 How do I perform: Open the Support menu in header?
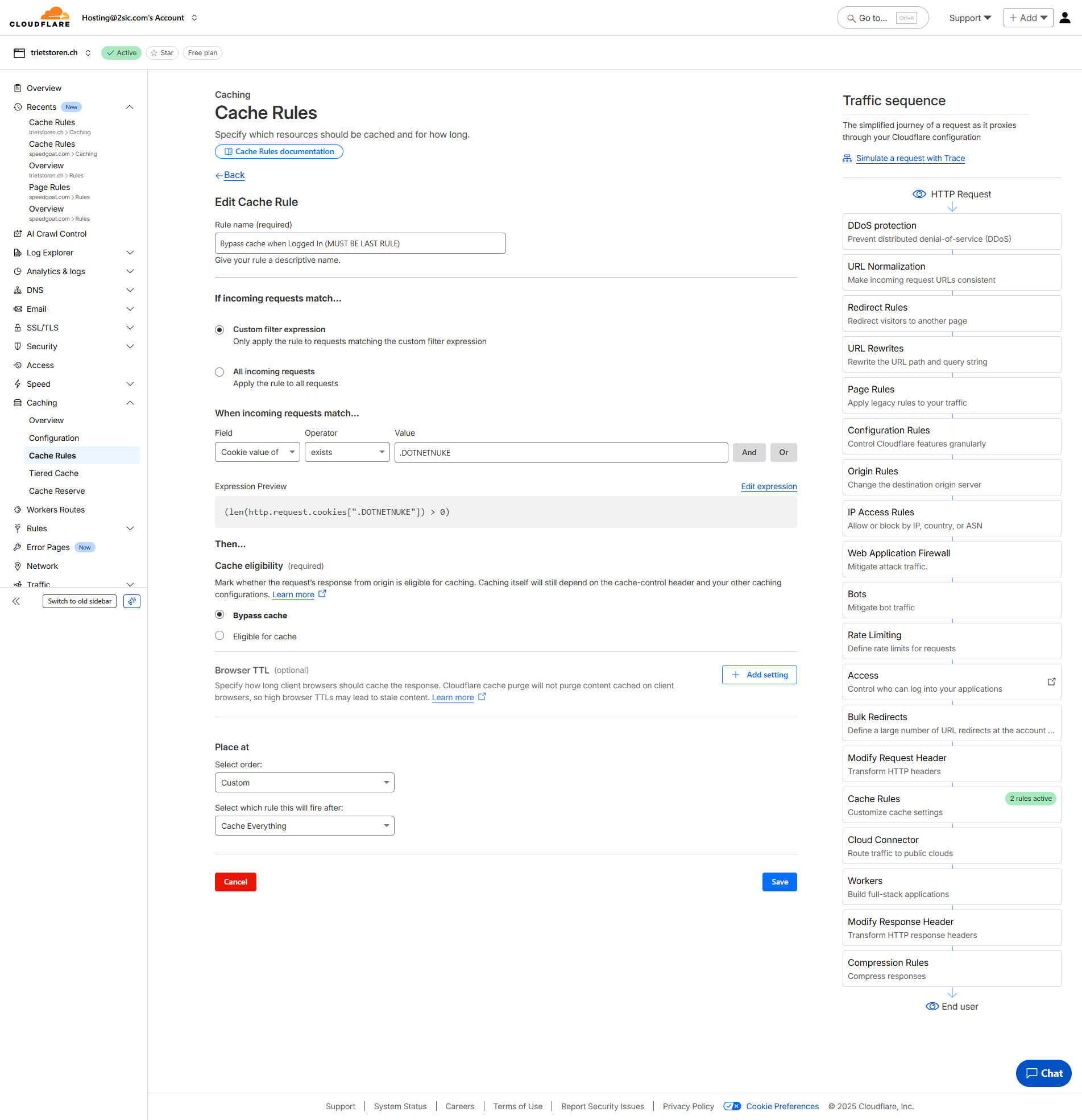click(x=969, y=18)
